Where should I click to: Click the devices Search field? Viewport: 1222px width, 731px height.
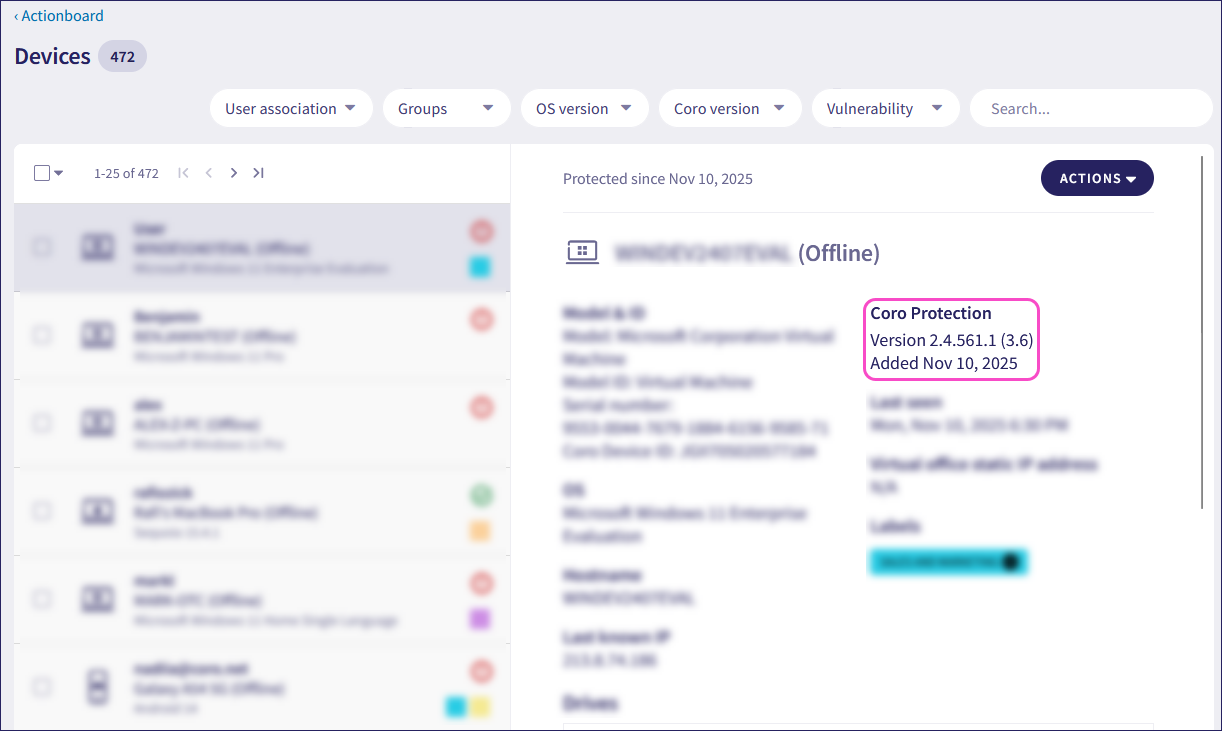click(x=1090, y=109)
